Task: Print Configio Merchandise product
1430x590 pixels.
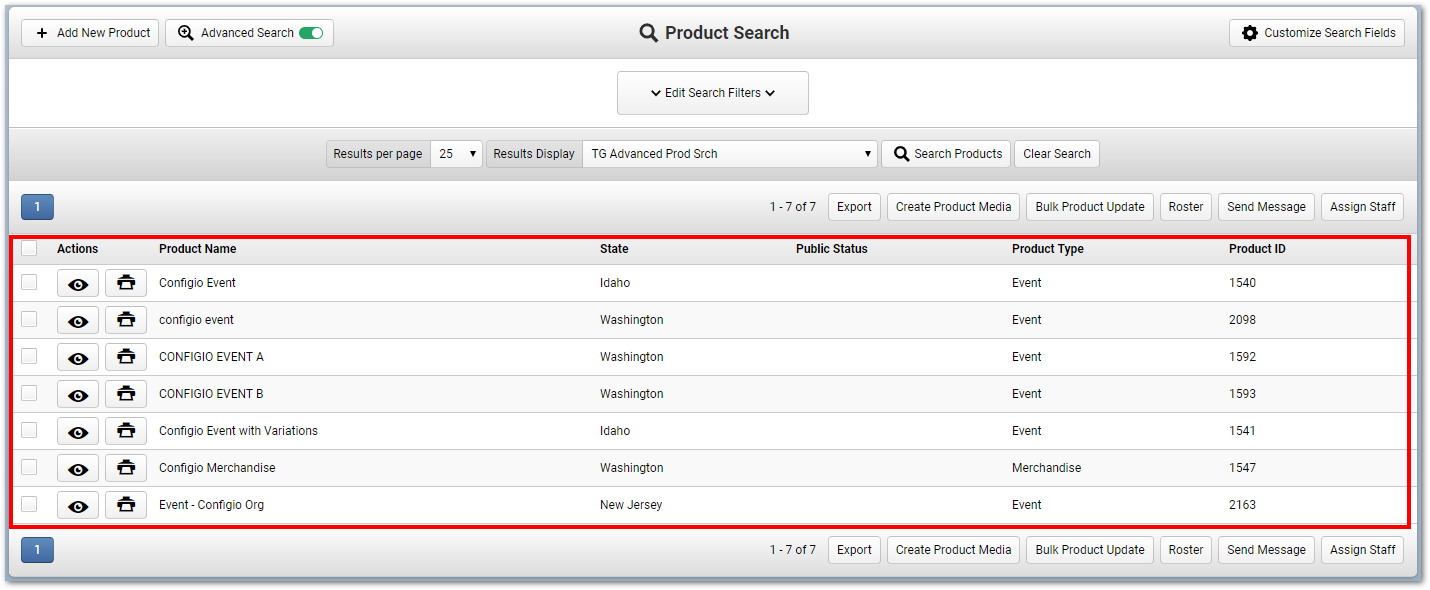Action: [126, 469]
